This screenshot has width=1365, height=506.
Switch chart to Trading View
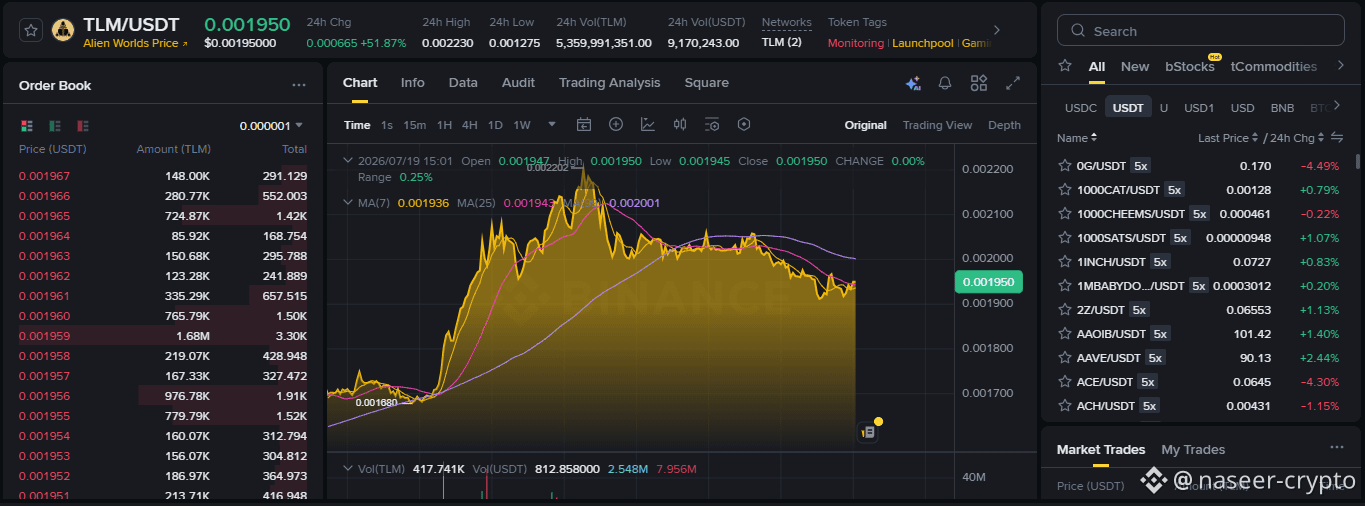coord(937,125)
